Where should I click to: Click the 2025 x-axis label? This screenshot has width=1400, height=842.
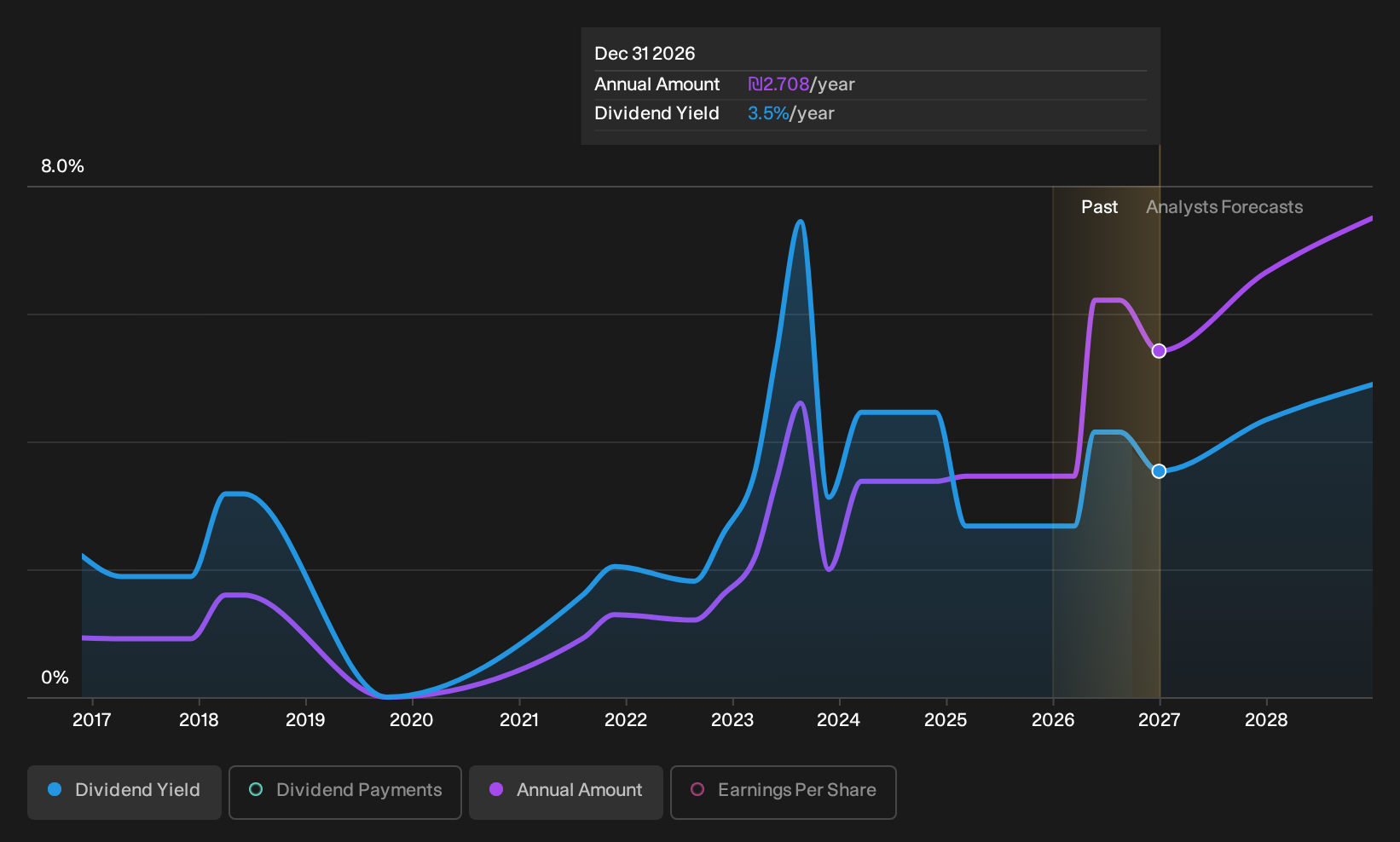(x=946, y=720)
